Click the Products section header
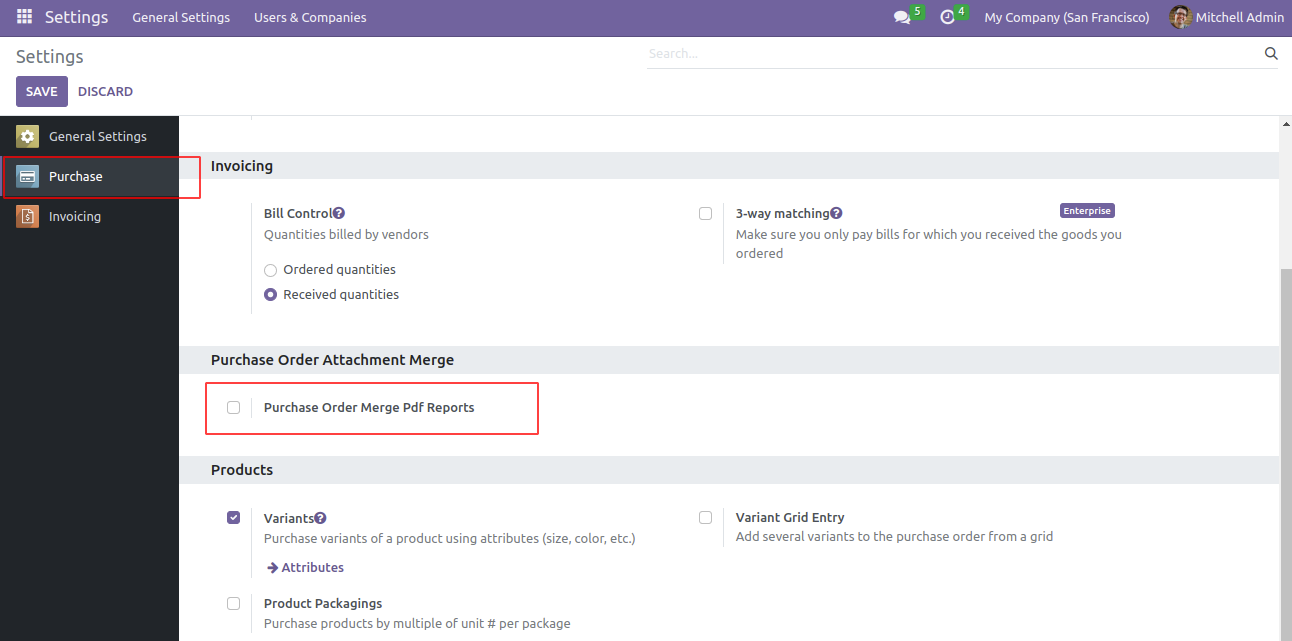 tap(242, 470)
